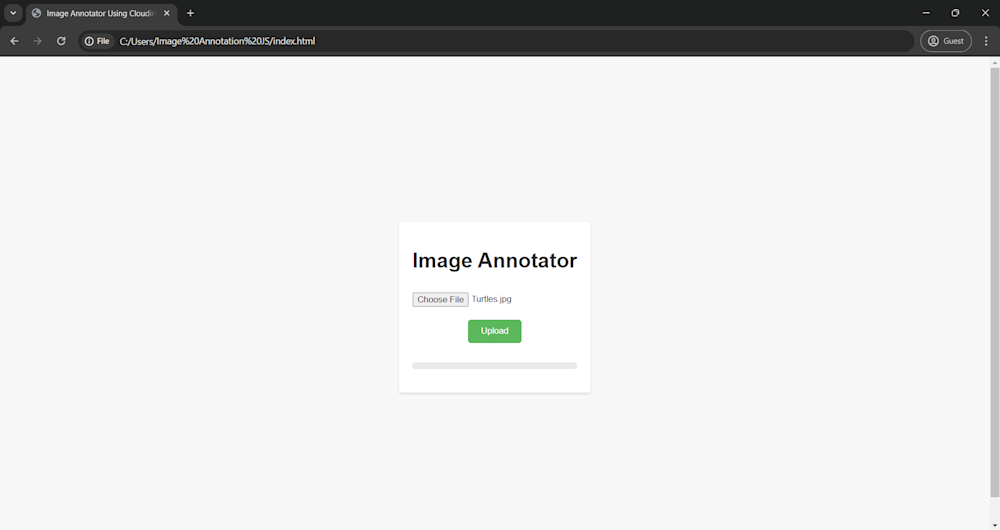The height and width of the screenshot is (530, 1000).
Task: Click the Choose File button
Action: point(440,299)
